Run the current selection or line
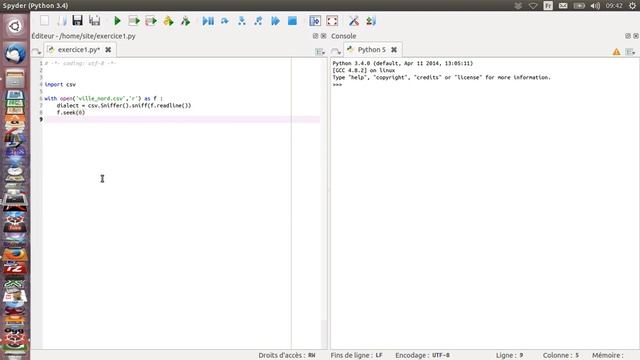640x360 pixels. tap(168, 21)
